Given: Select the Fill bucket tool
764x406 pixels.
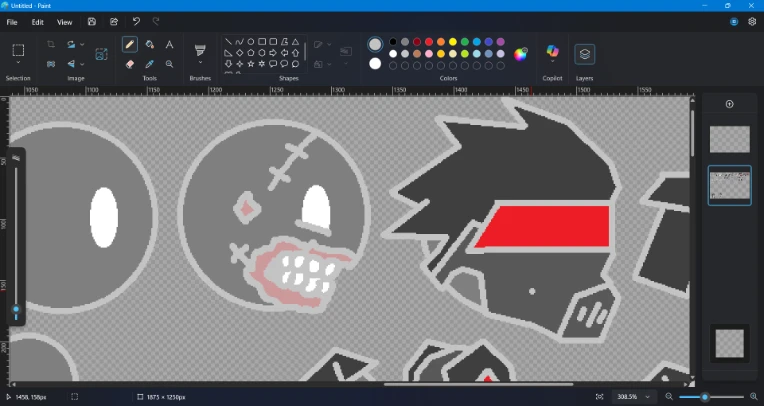Looking at the screenshot, I should click(150, 45).
